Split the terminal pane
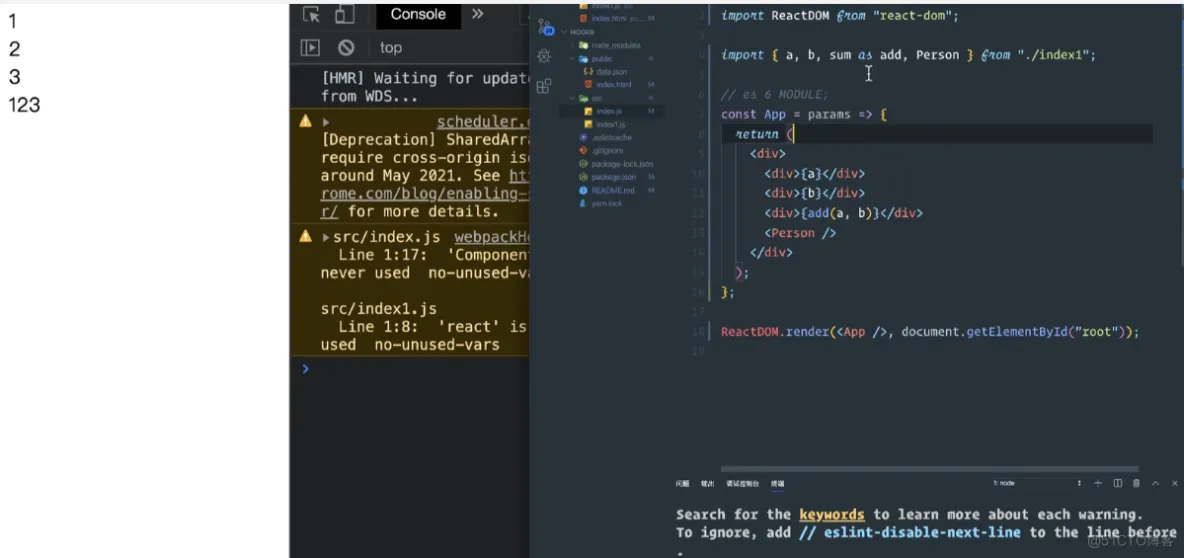 [x=1118, y=483]
